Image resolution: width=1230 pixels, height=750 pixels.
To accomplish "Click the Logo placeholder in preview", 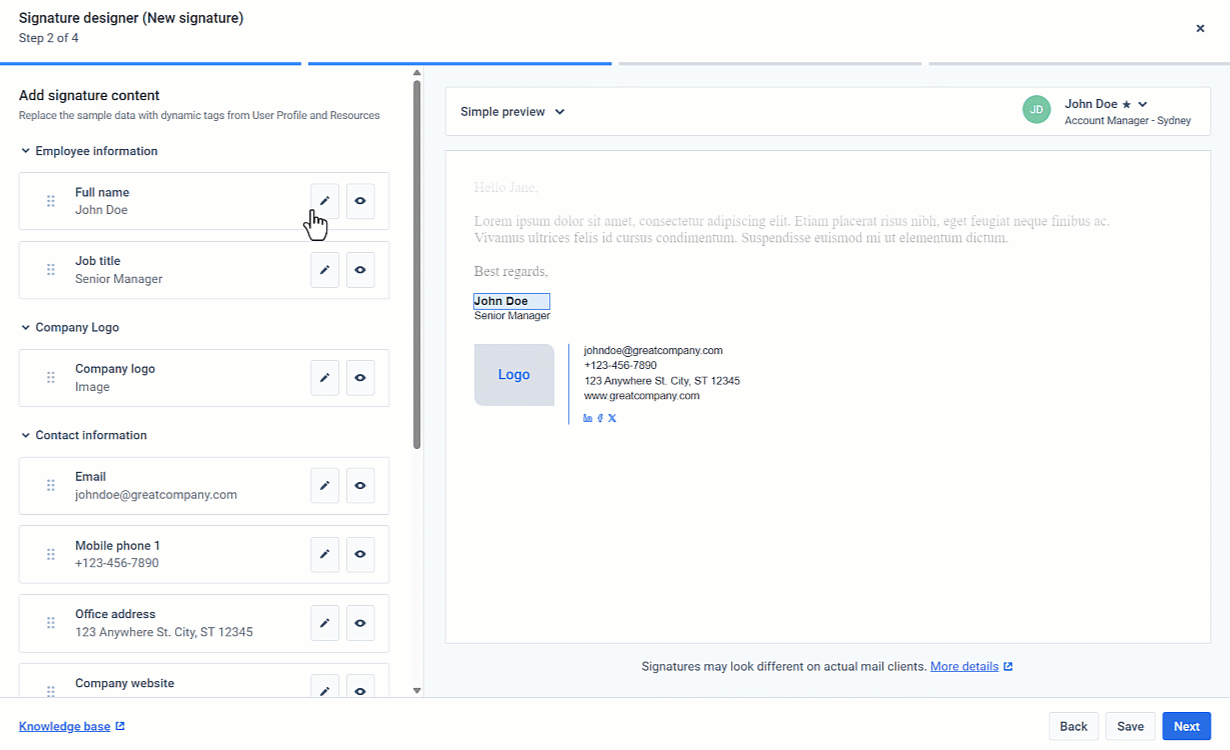I will (x=514, y=375).
